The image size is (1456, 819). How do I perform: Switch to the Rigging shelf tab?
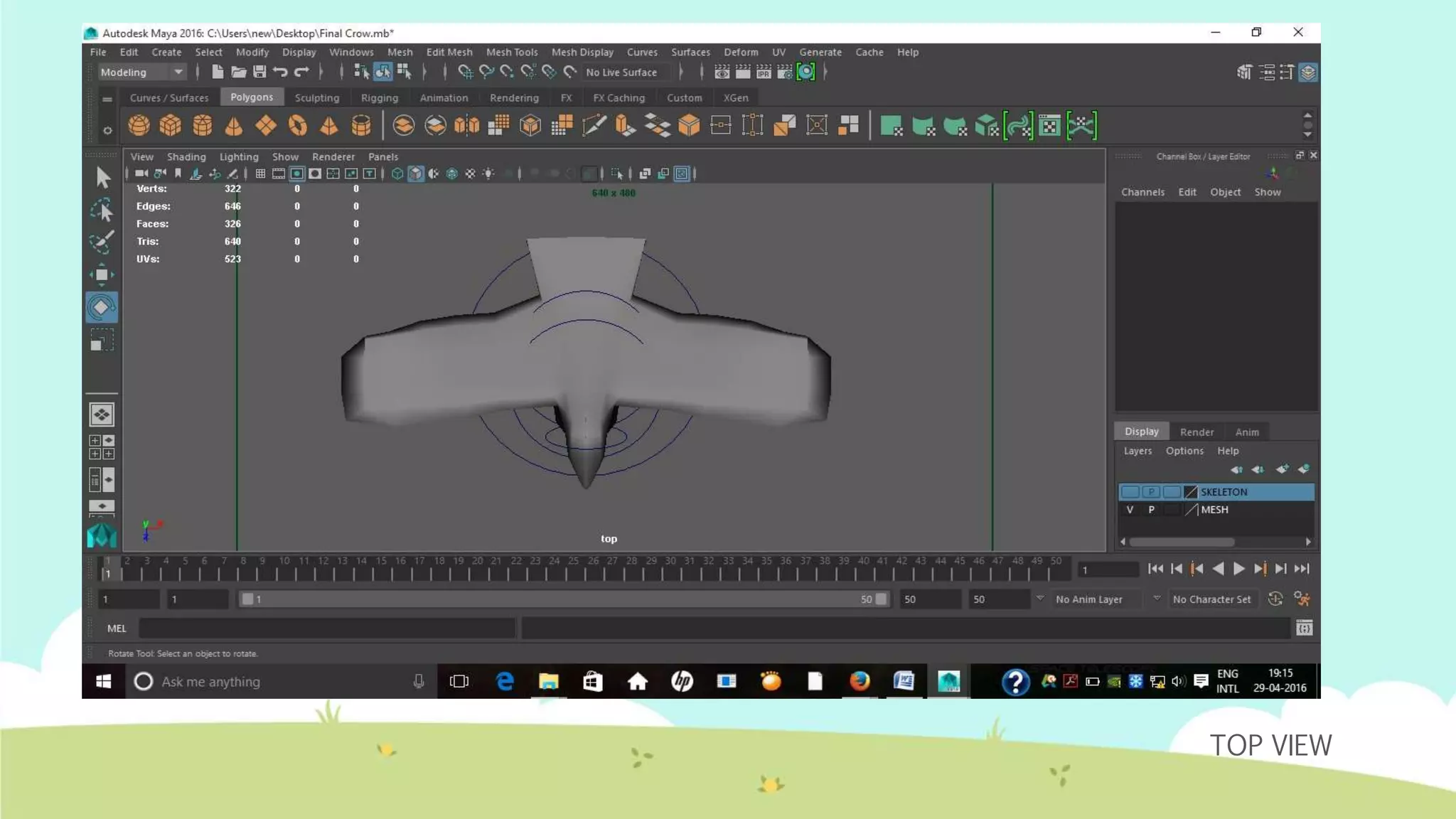(x=379, y=97)
